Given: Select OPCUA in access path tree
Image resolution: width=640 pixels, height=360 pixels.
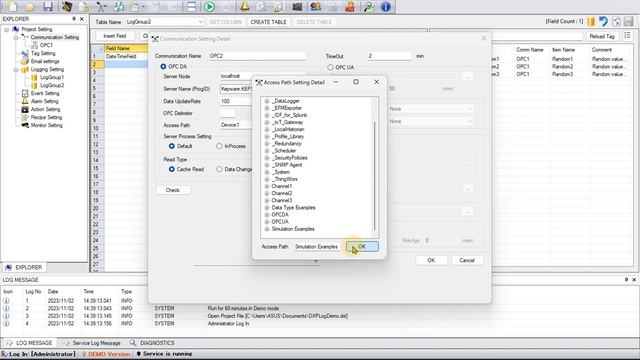Looking at the screenshot, I should (x=280, y=222).
